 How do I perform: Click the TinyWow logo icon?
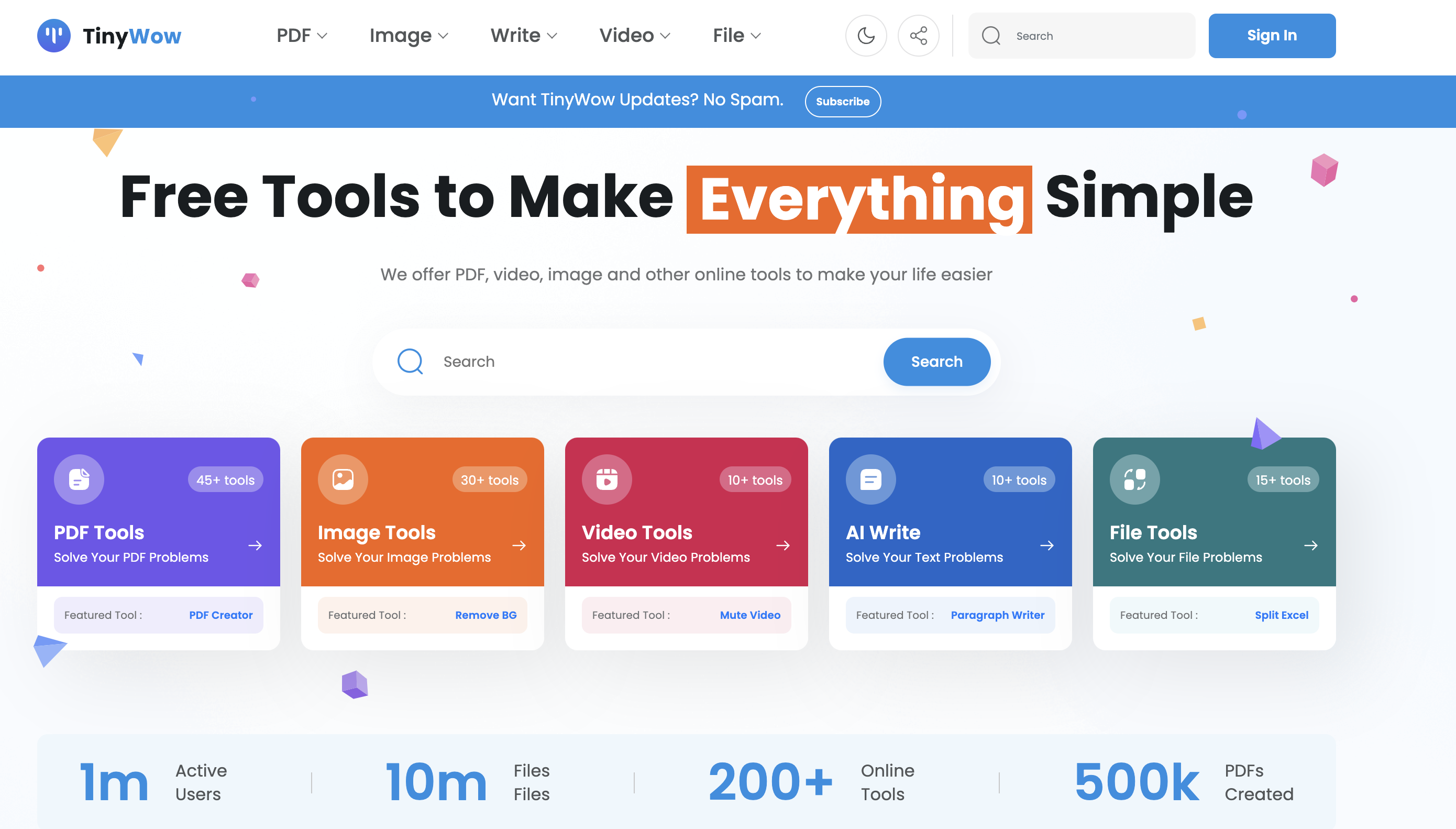53,36
